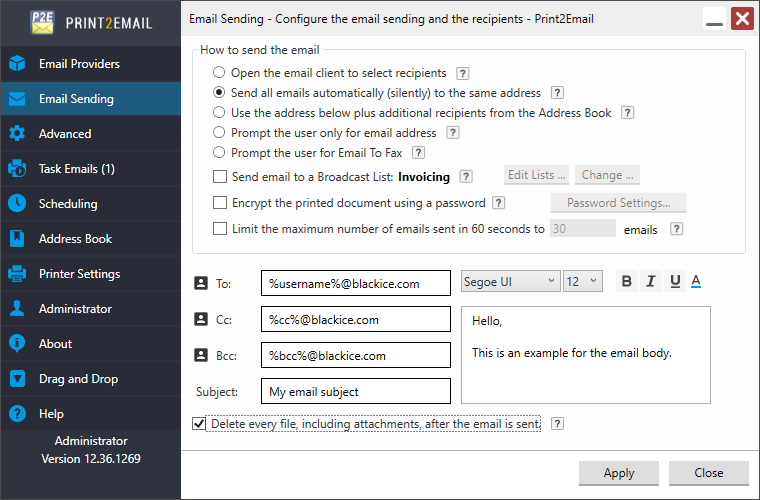Image resolution: width=760 pixels, height=500 pixels.
Task: Enable Encrypt the printed document checkbox
Action: pos(220,203)
